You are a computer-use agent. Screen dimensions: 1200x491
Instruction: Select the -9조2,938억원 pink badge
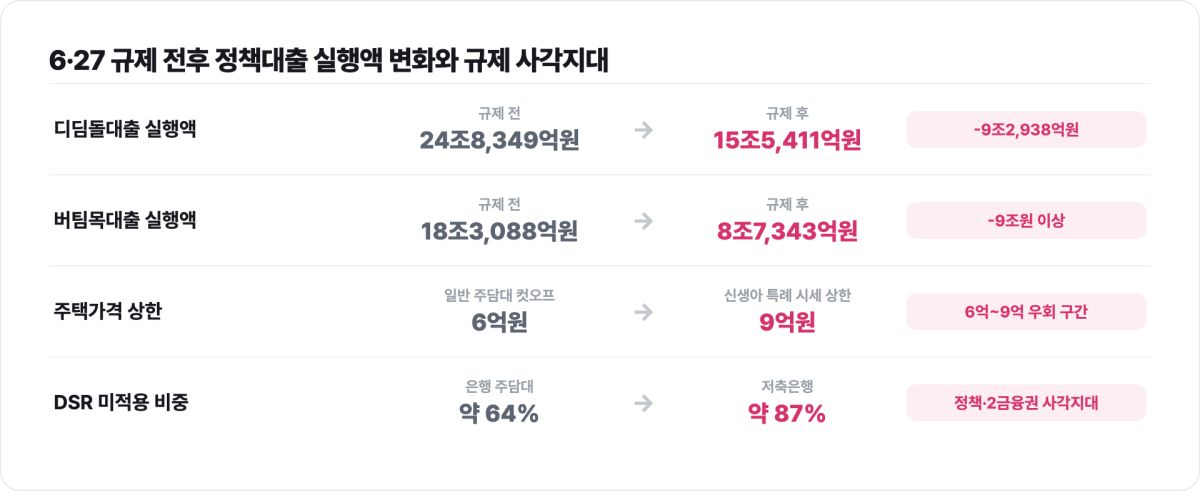click(x=1026, y=130)
